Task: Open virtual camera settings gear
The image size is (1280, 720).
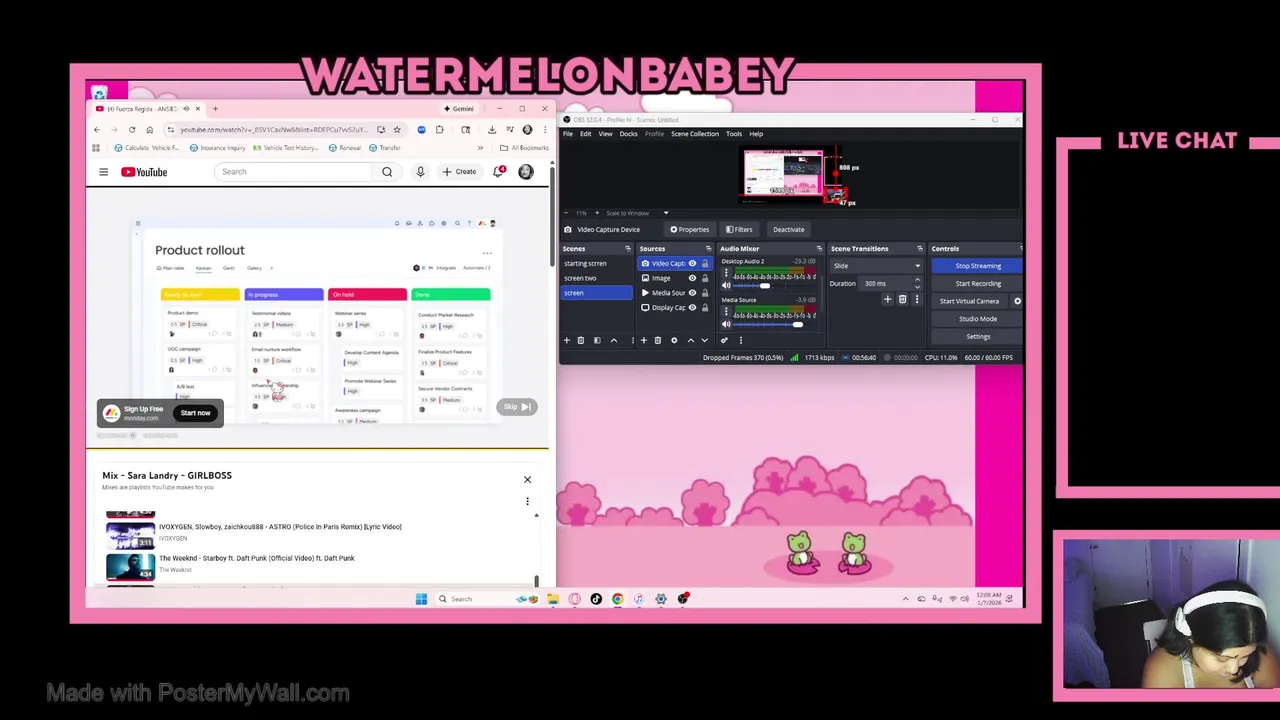Action: click(x=1017, y=301)
